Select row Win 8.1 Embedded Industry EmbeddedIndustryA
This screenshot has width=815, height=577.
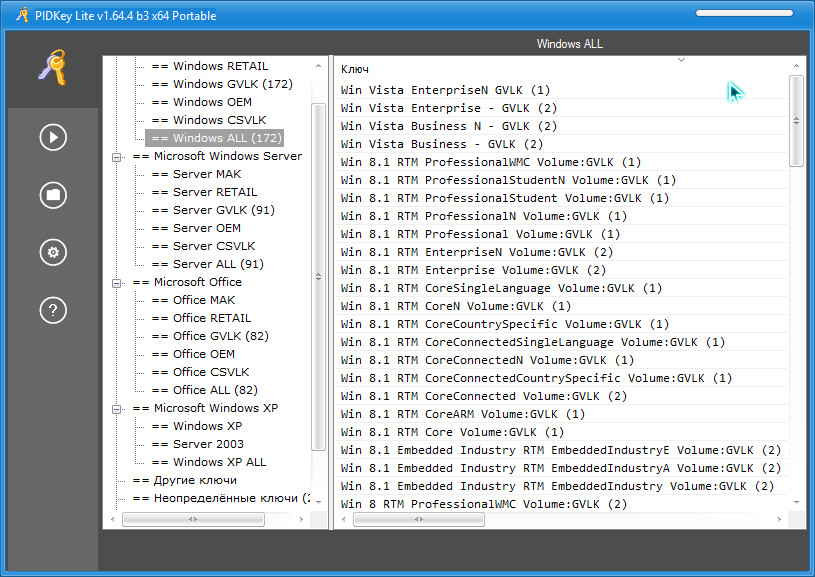561,468
